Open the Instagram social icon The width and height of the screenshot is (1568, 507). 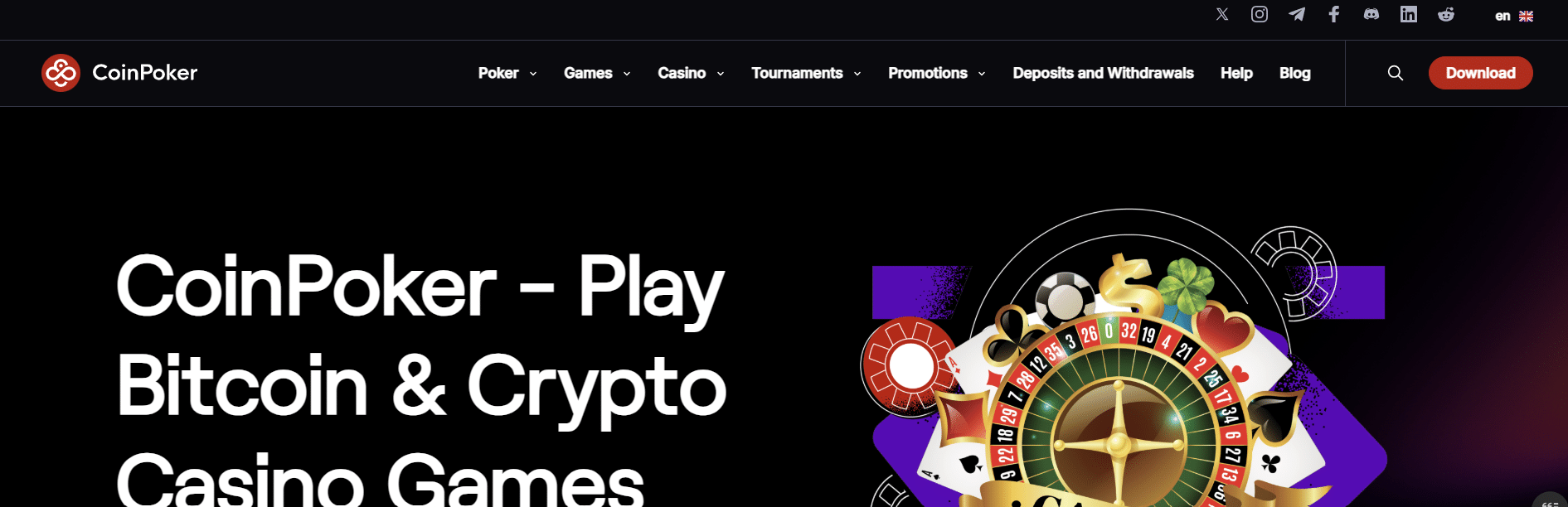[1260, 14]
